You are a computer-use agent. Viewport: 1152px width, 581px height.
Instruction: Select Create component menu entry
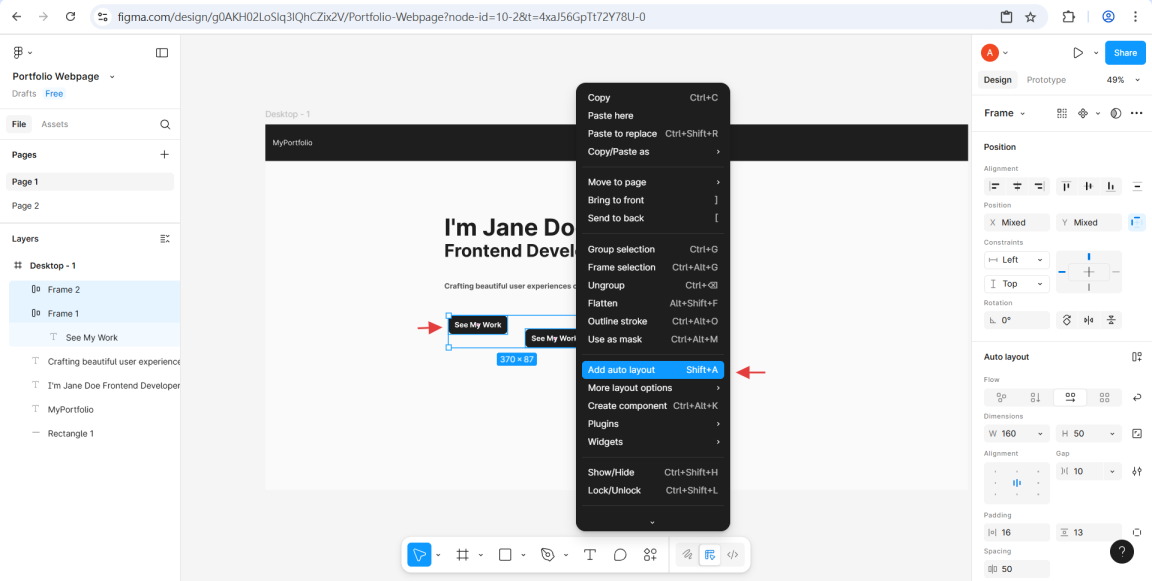point(627,406)
